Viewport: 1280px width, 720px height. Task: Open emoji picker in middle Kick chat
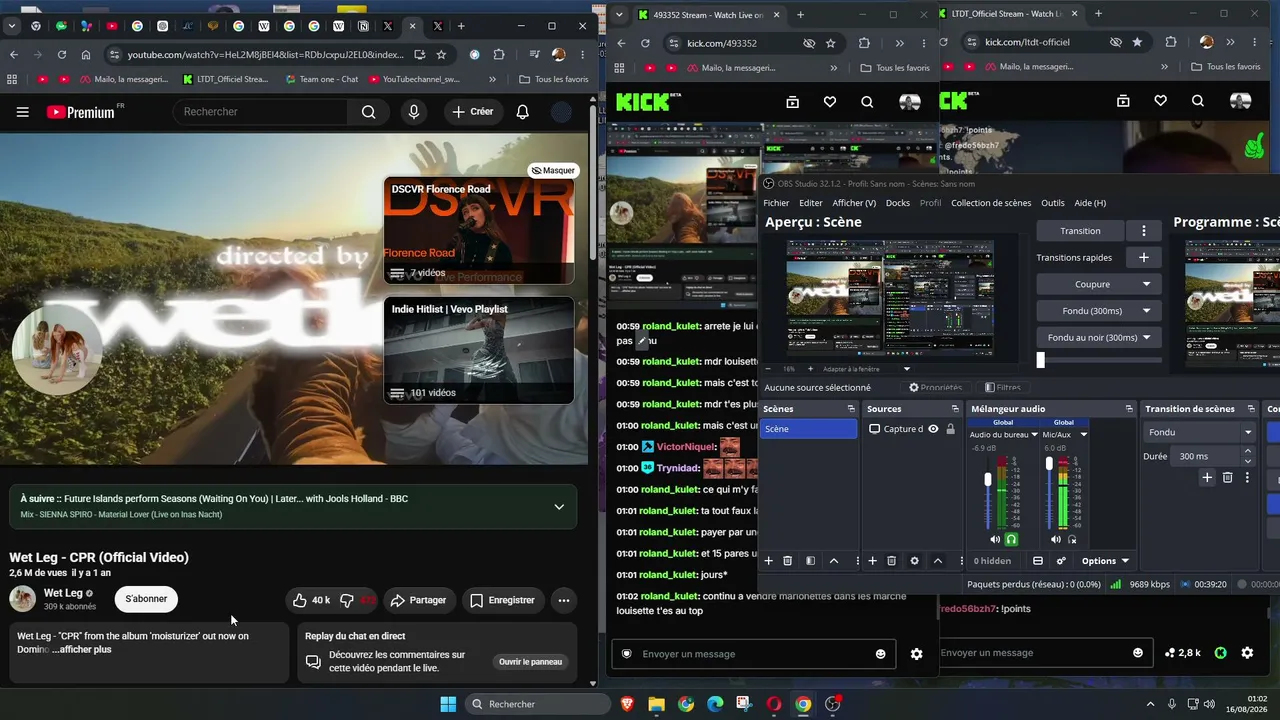881,654
